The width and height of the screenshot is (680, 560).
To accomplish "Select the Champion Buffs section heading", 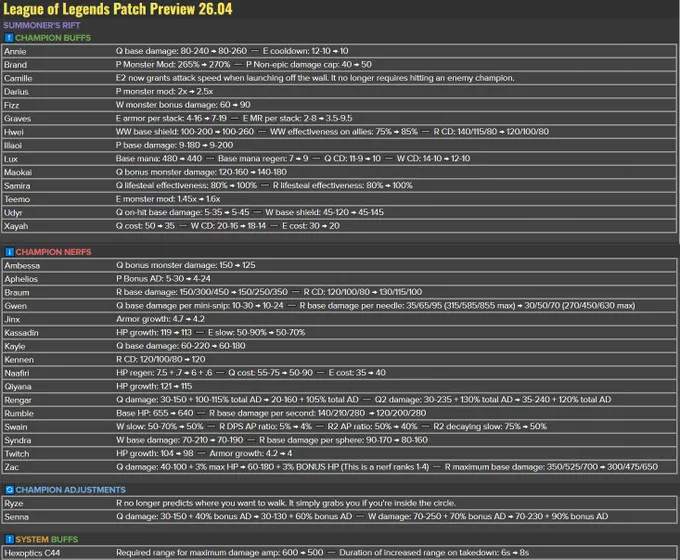I will click(x=52, y=38).
